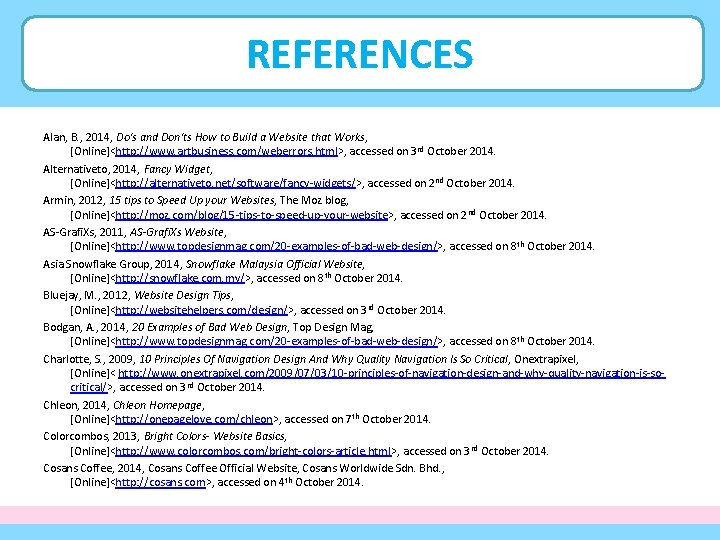Click 'Cosans Worldwide Sdn. Bhd.' text

coord(372,468)
